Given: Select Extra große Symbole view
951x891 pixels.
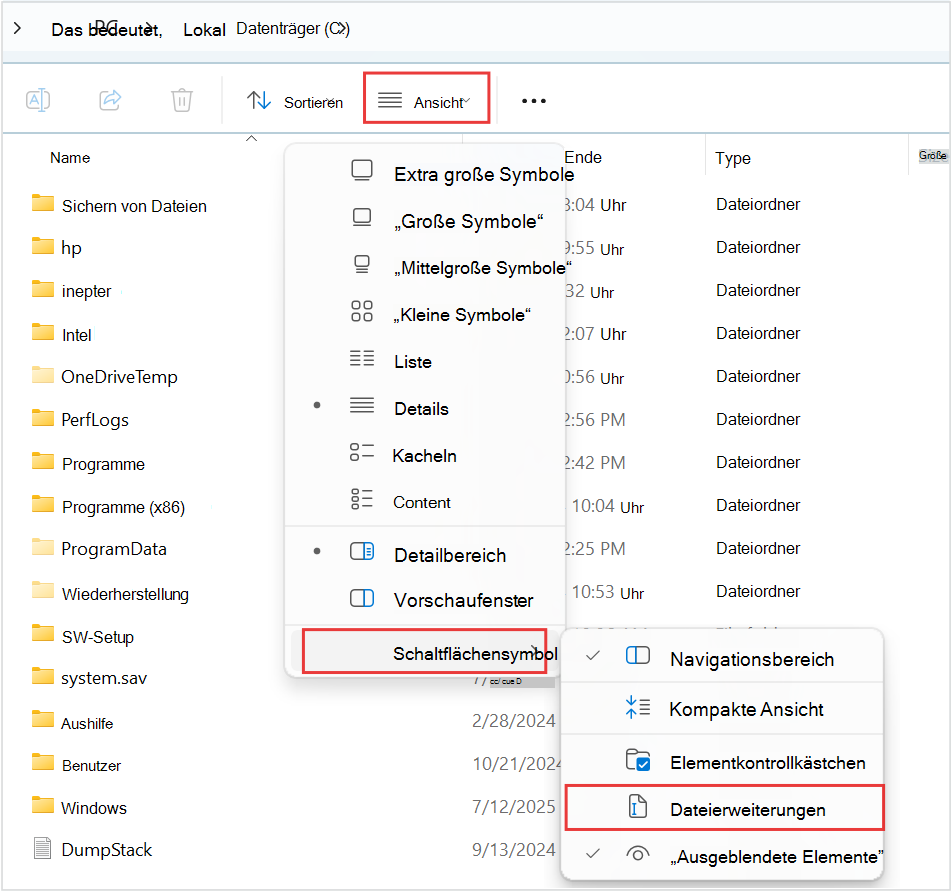Looking at the screenshot, I should [425, 173].
